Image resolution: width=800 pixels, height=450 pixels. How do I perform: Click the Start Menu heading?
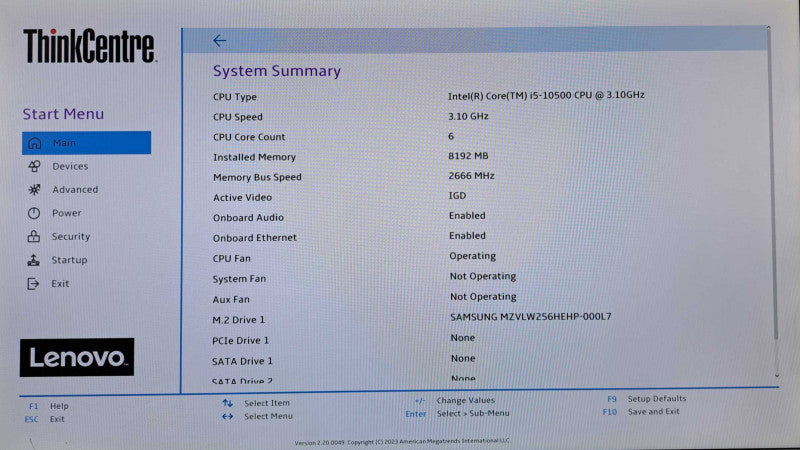click(63, 114)
